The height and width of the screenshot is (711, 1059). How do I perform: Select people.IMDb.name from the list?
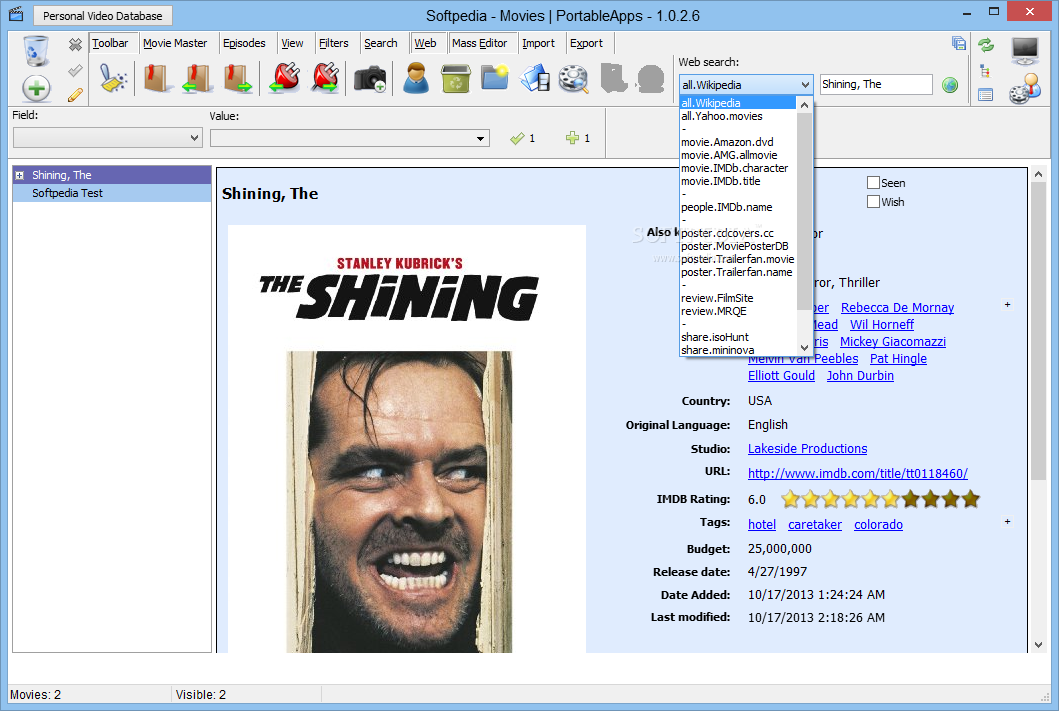[x=727, y=207]
